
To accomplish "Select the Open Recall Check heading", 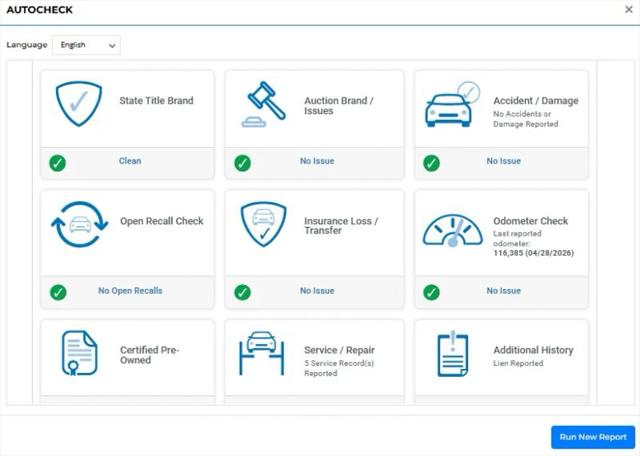I will [x=162, y=221].
